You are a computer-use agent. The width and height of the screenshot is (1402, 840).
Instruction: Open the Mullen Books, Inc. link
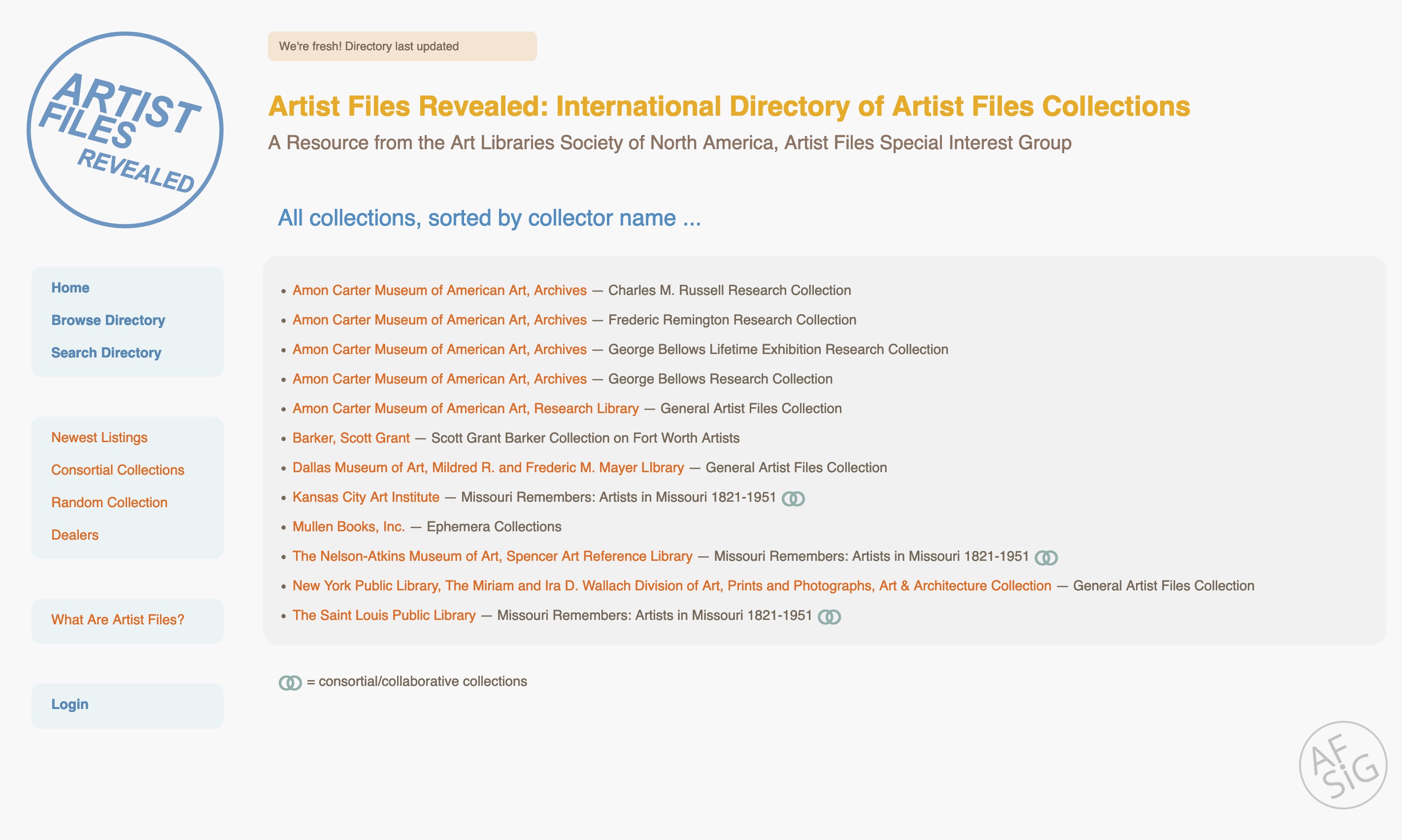click(348, 526)
